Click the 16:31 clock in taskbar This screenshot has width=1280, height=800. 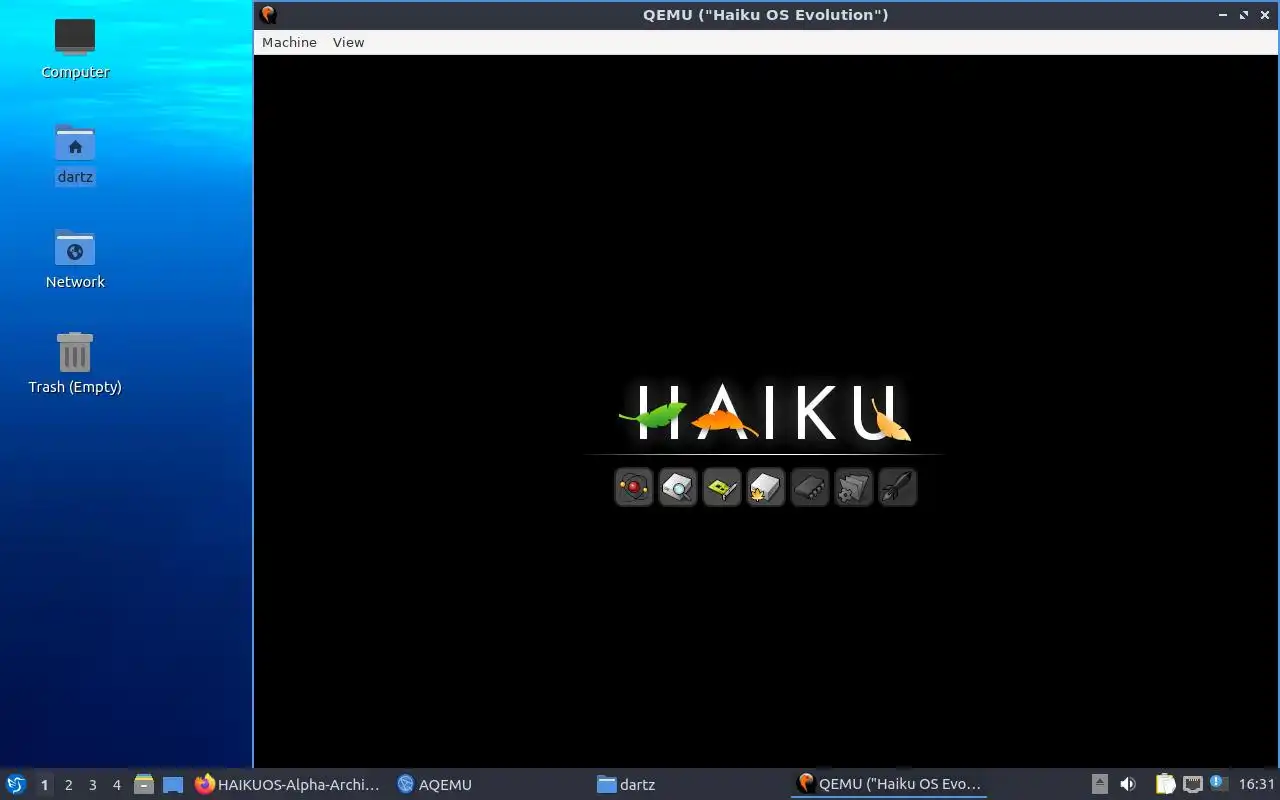[1257, 784]
